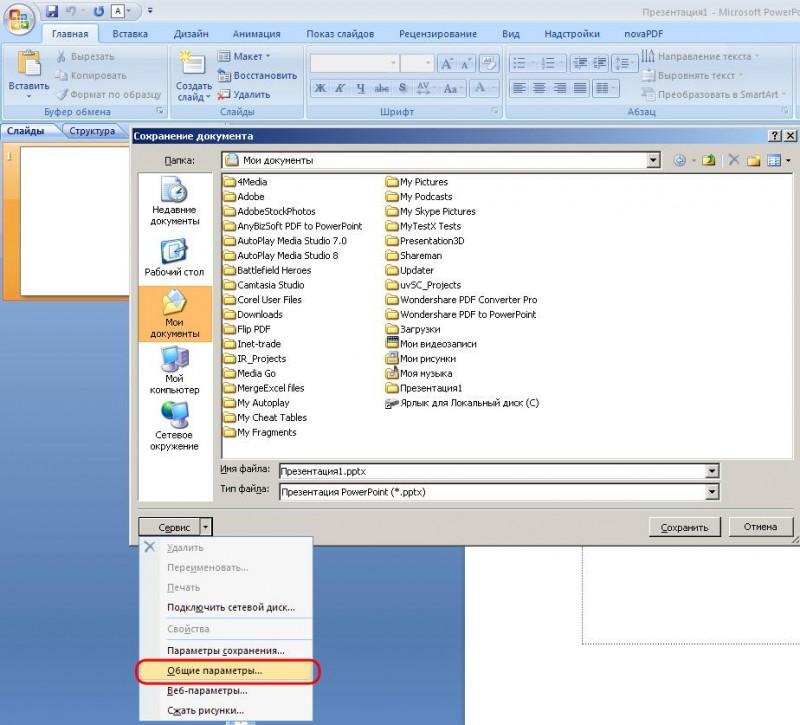
Task: Open Network Places (Сетевое окружение) in places bar
Action: click(174, 426)
